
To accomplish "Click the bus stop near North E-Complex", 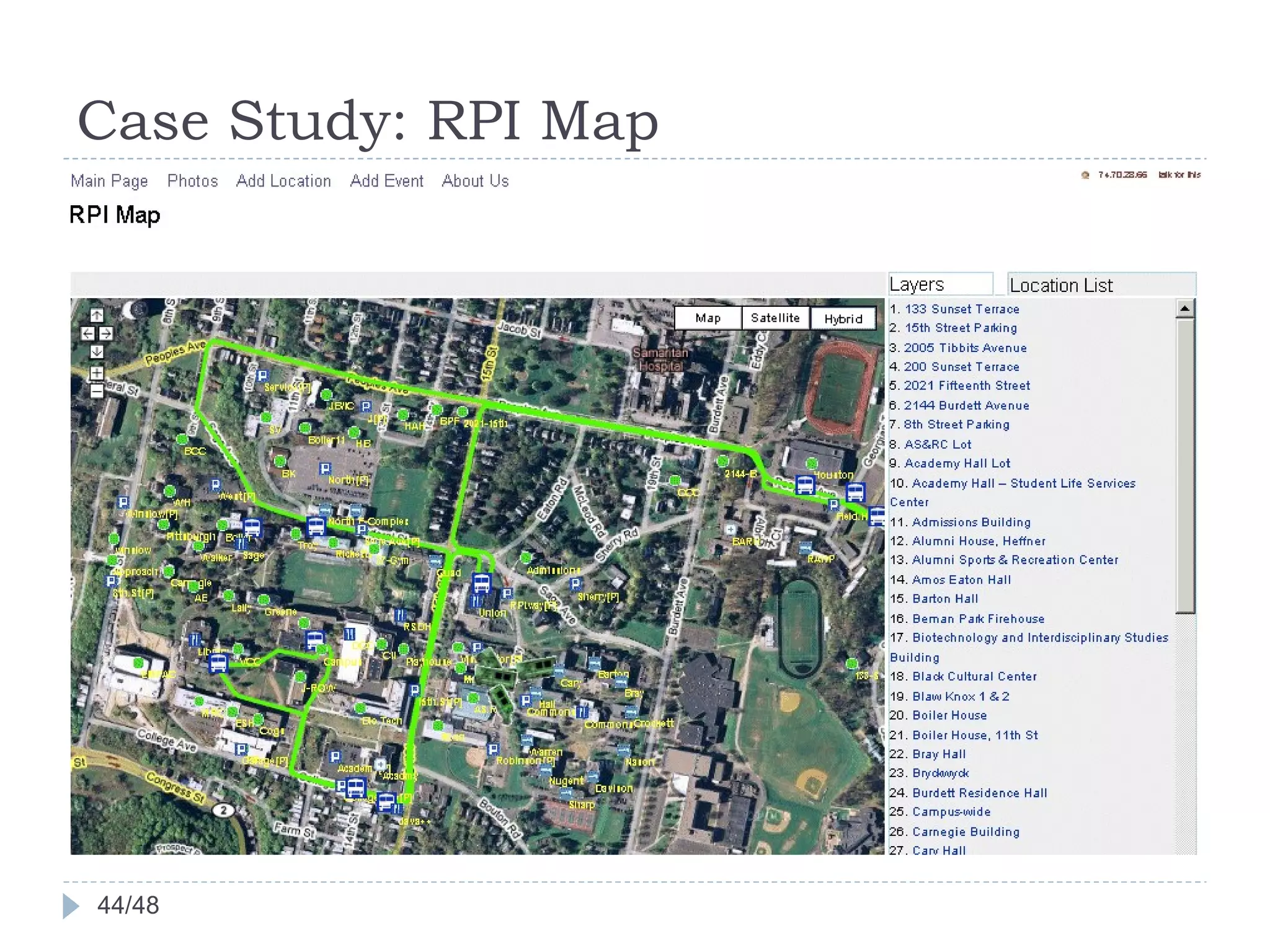I will 316,526.
